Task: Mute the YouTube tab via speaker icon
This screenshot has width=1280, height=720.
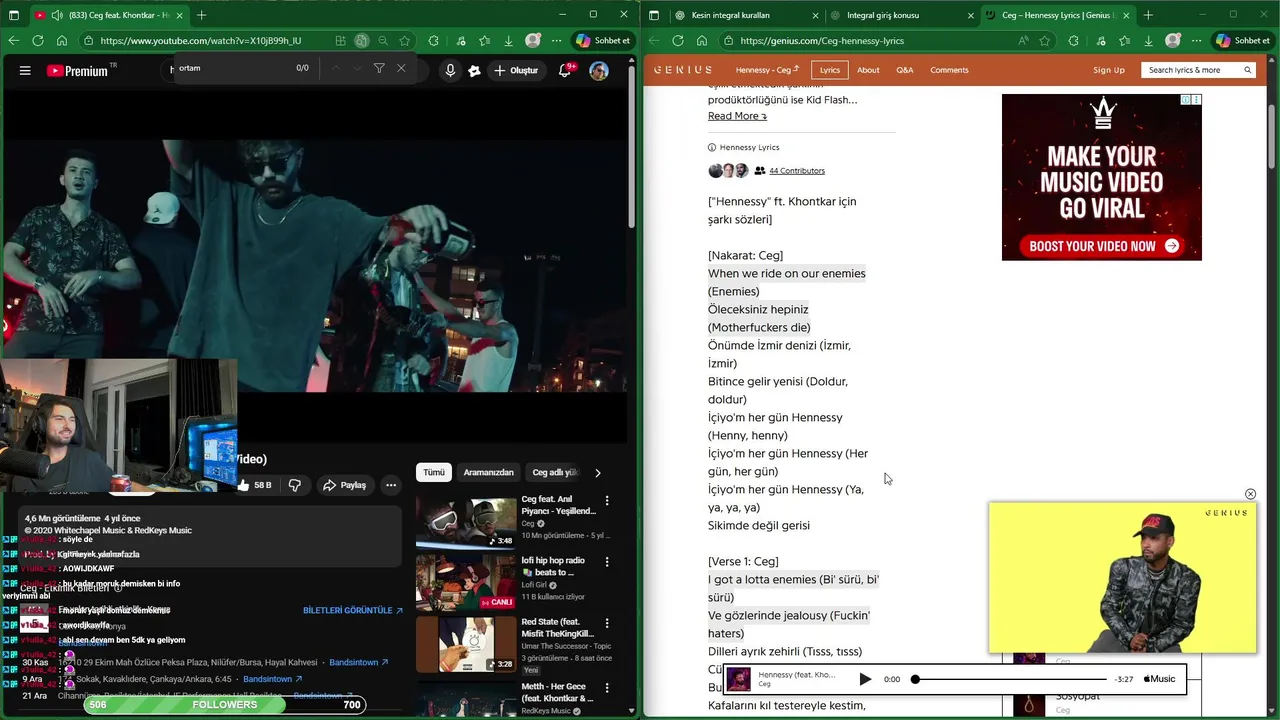Action: [x=56, y=15]
